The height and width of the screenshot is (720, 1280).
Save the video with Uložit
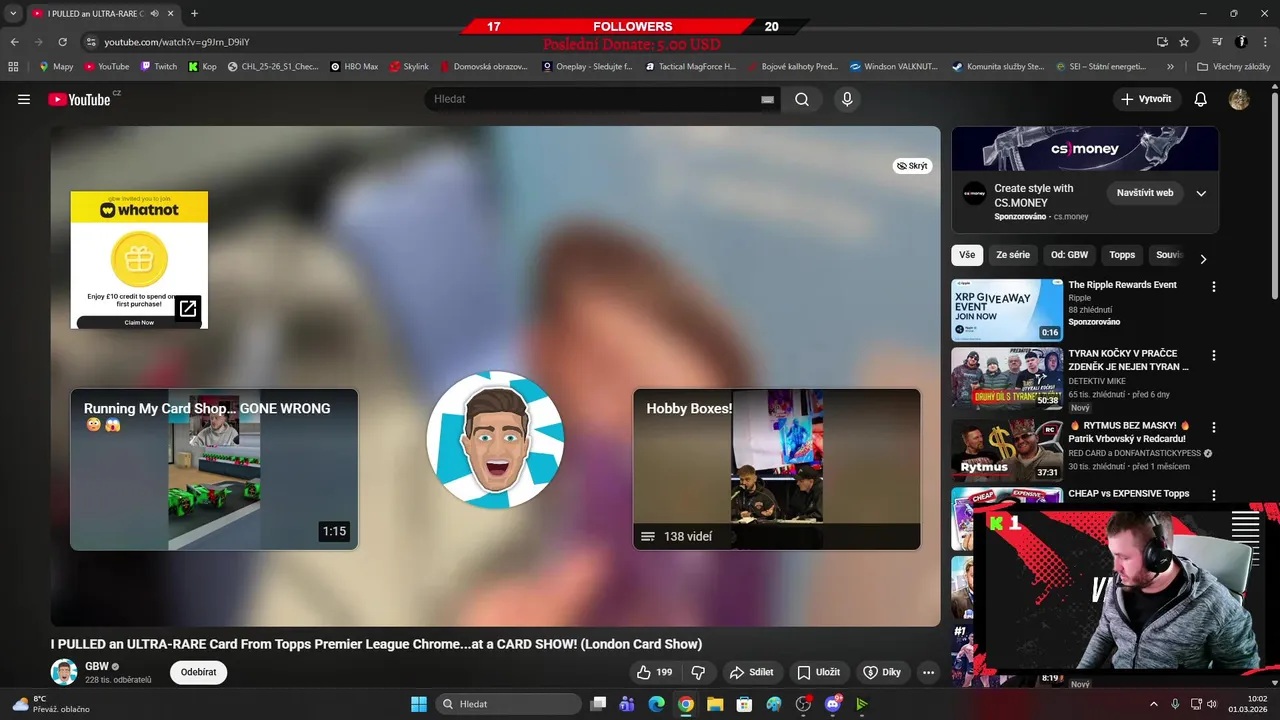coord(818,672)
